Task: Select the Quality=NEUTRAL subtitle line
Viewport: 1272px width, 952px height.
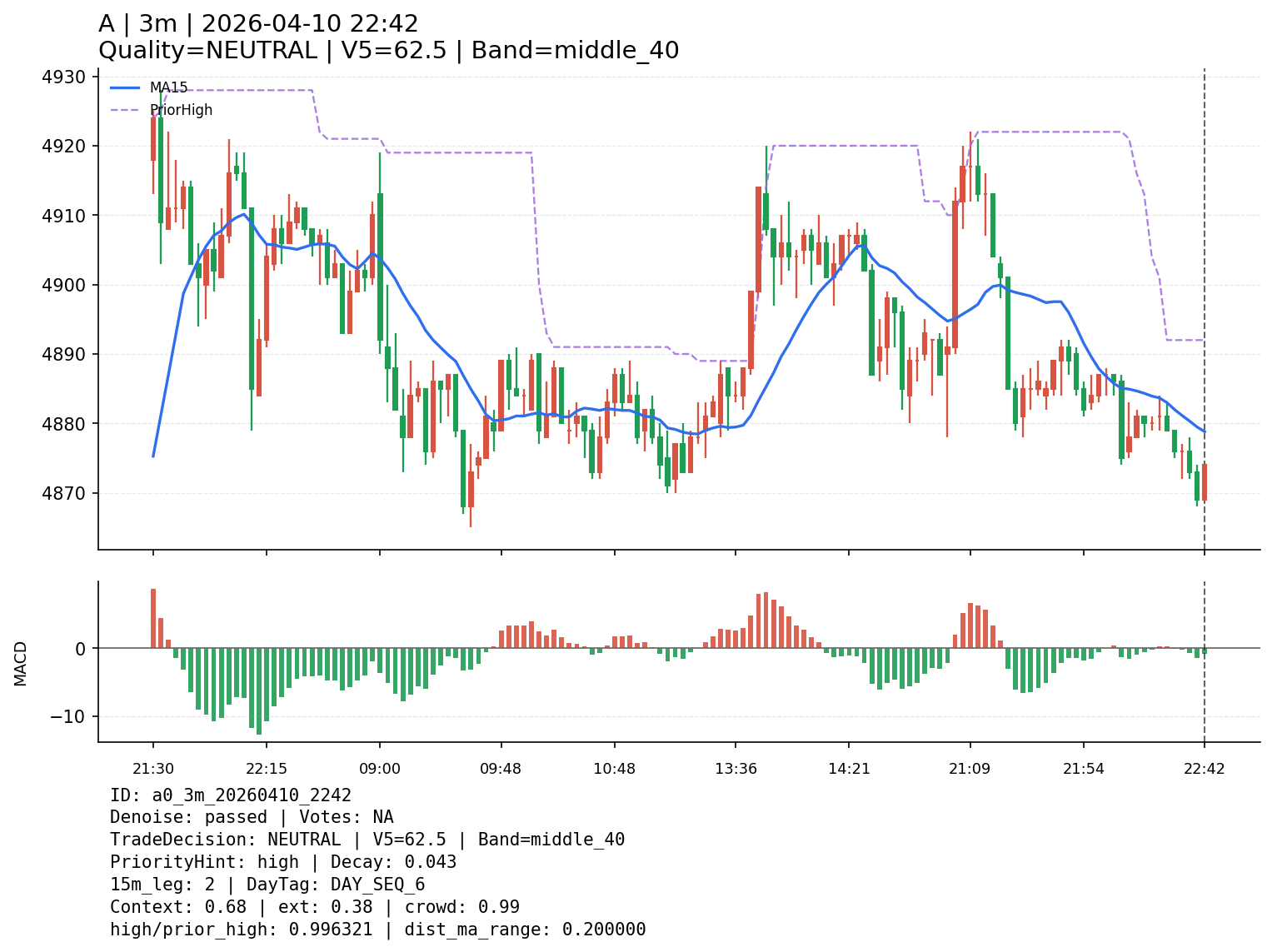Action: [x=388, y=51]
